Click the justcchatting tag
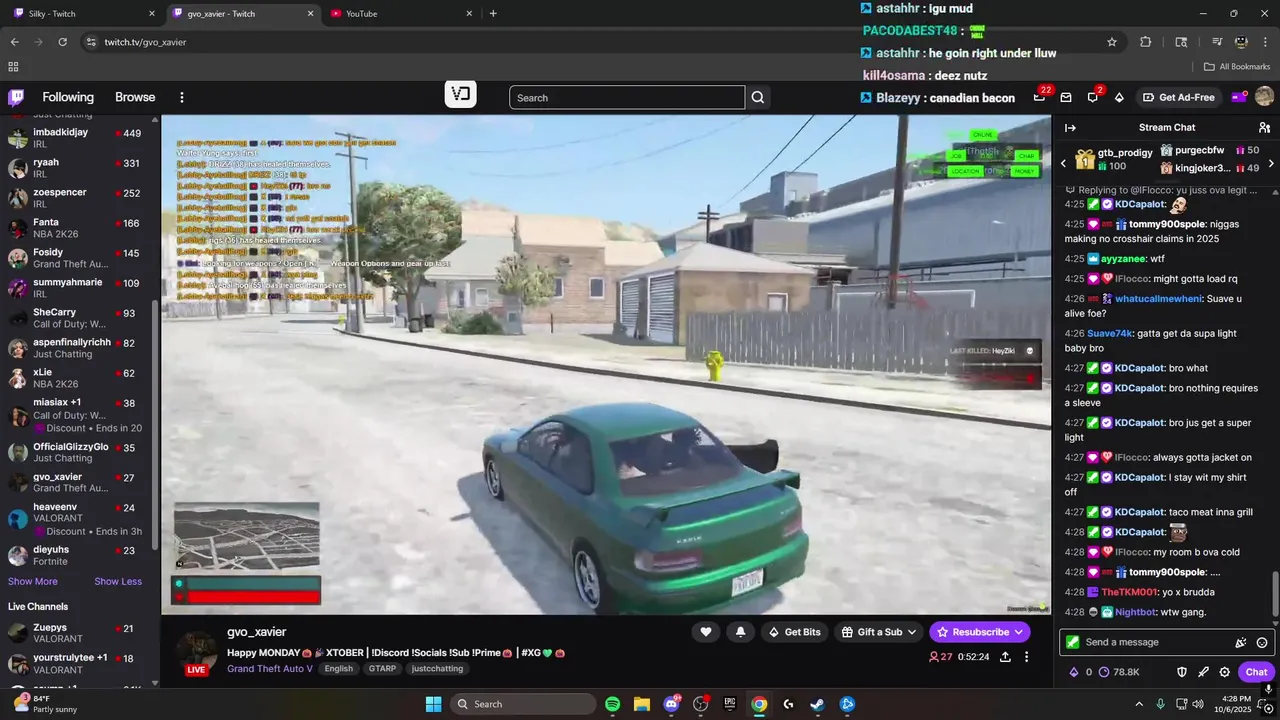1280x720 pixels. [x=438, y=668]
